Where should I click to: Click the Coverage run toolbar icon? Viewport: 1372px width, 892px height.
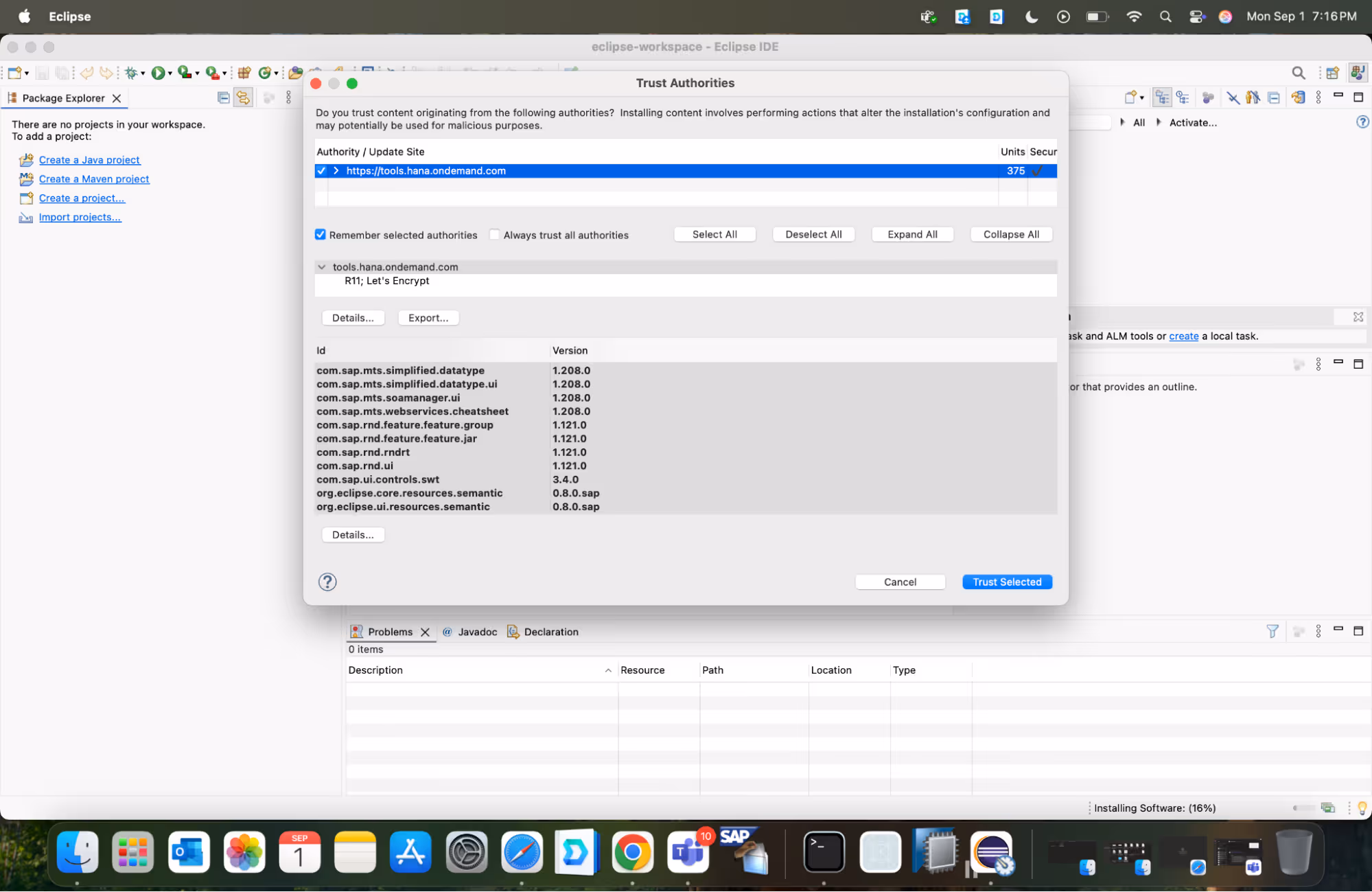[x=184, y=72]
